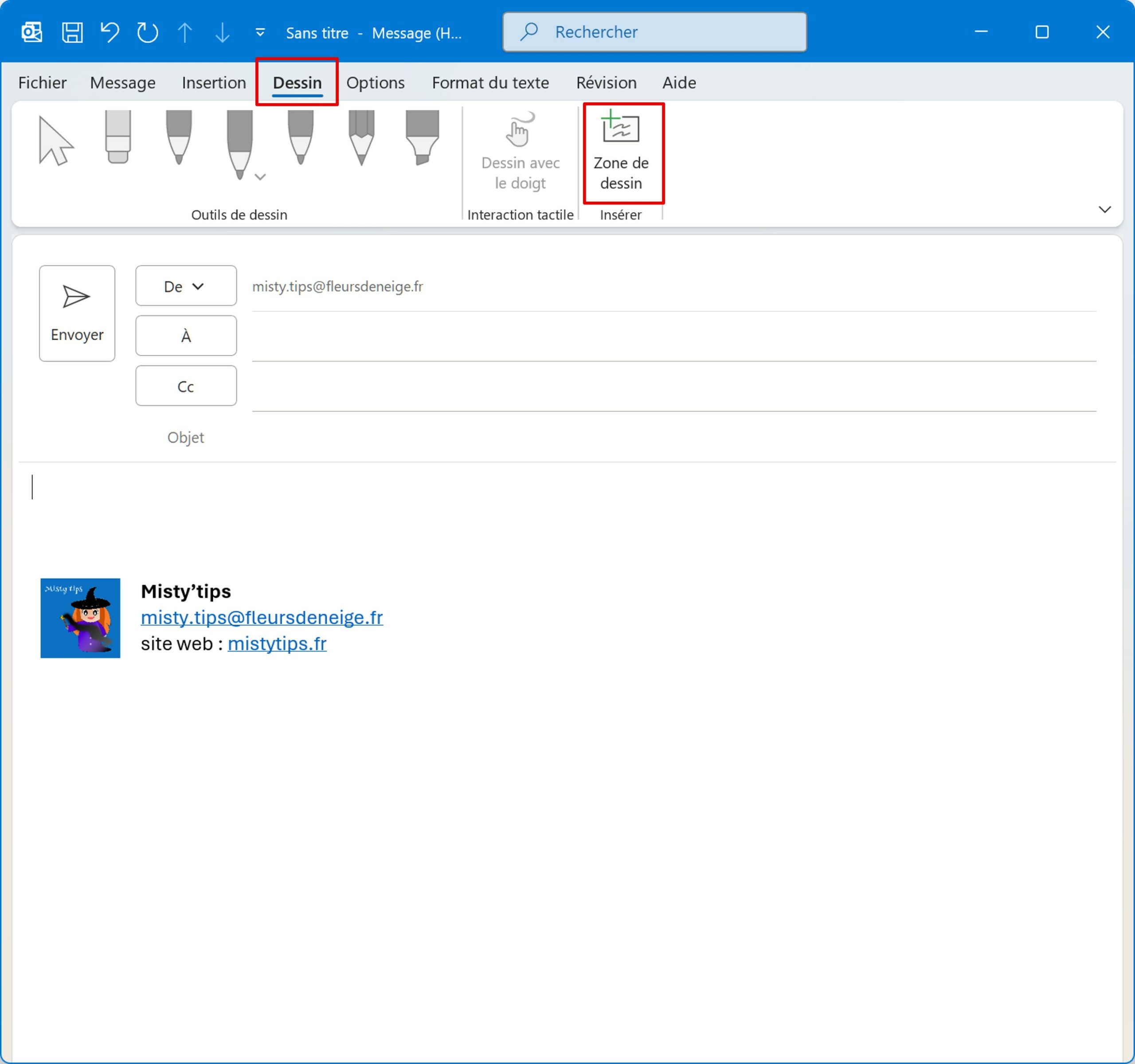Click the Insérer group label
The height and width of the screenshot is (1064, 1135).
pyautogui.click(x=621, y=215)
